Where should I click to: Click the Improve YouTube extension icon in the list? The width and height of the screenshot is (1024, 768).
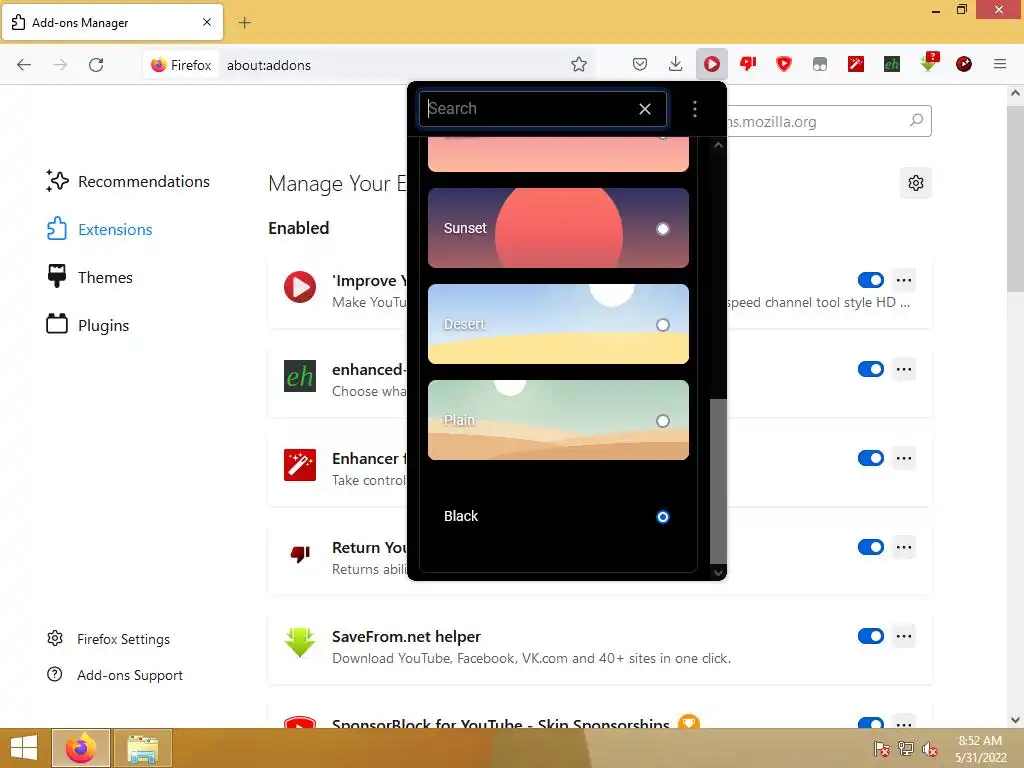click(x=300, y=287)
